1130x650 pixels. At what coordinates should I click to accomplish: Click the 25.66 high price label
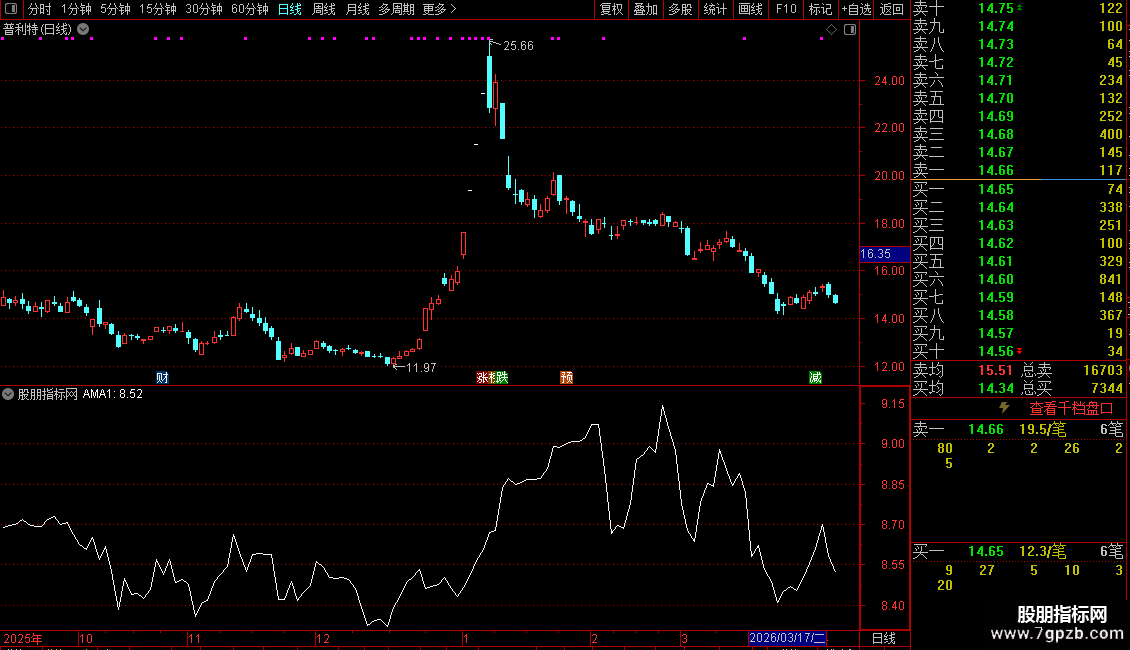(x=518, y=46)
